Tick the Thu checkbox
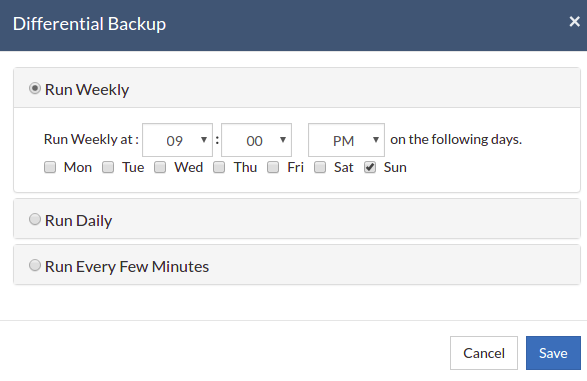Screen dimensions: 587x381 (x=219, y=167)
